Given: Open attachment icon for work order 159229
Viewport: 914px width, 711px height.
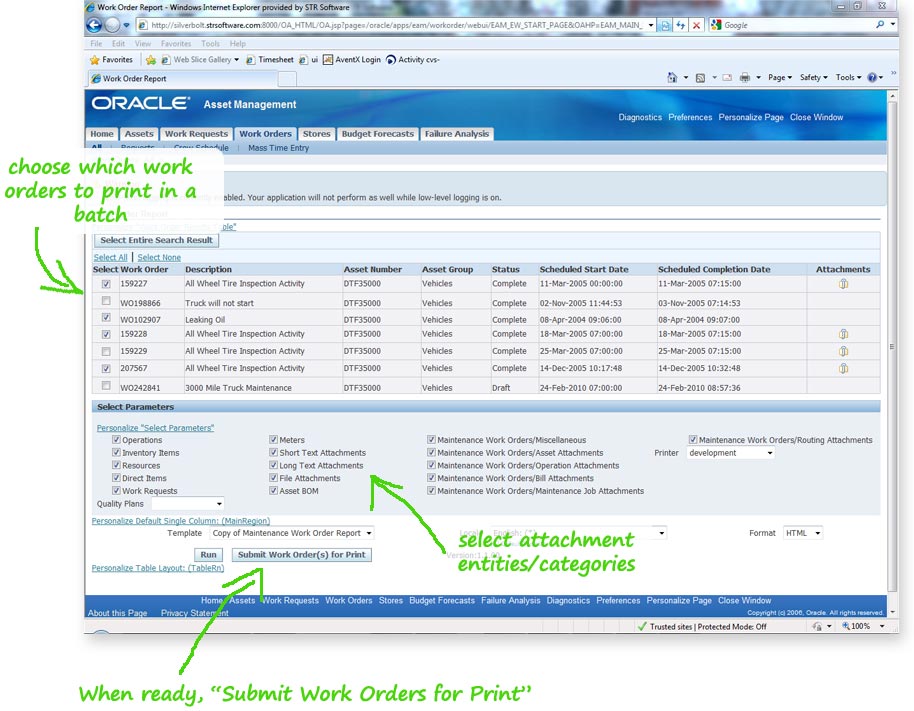Looking at the screenshot, I should coord(843,351).
